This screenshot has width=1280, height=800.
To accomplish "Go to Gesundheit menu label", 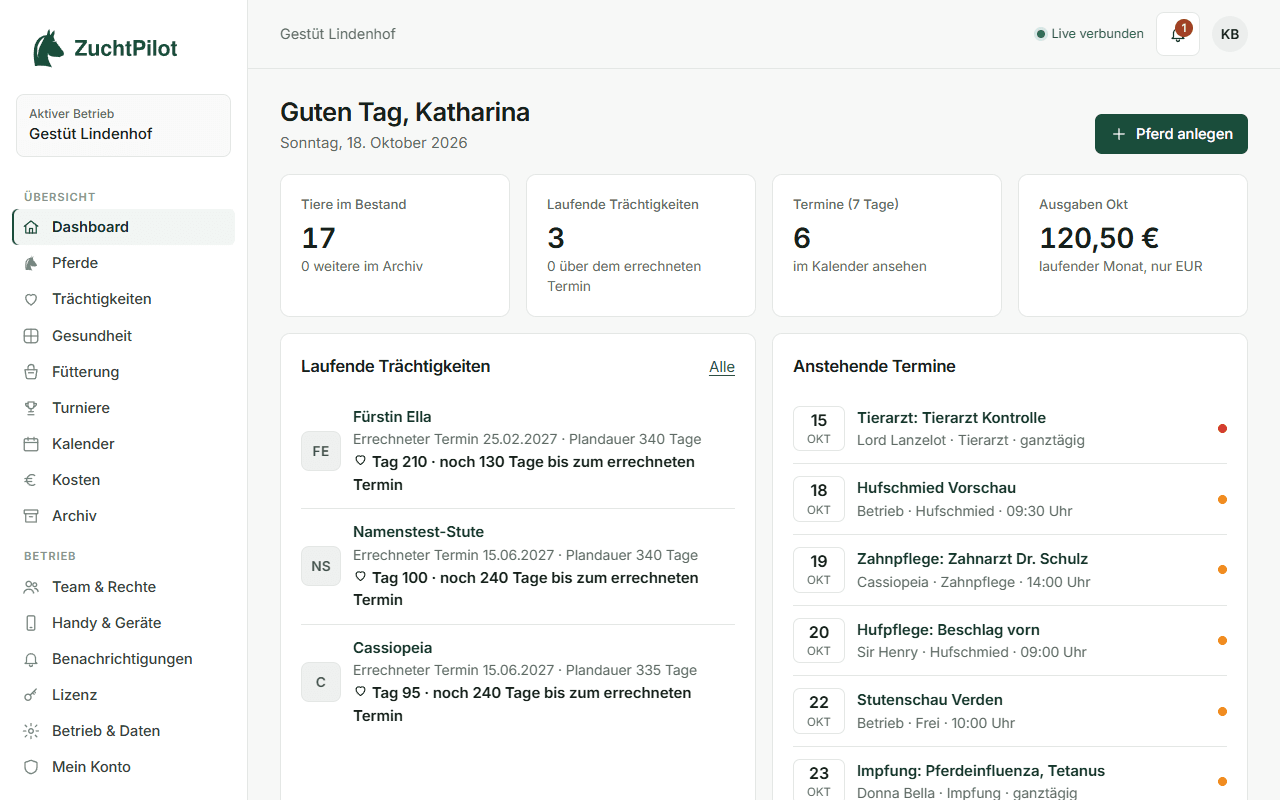I will pyautogui.click(x=92, y=336).
